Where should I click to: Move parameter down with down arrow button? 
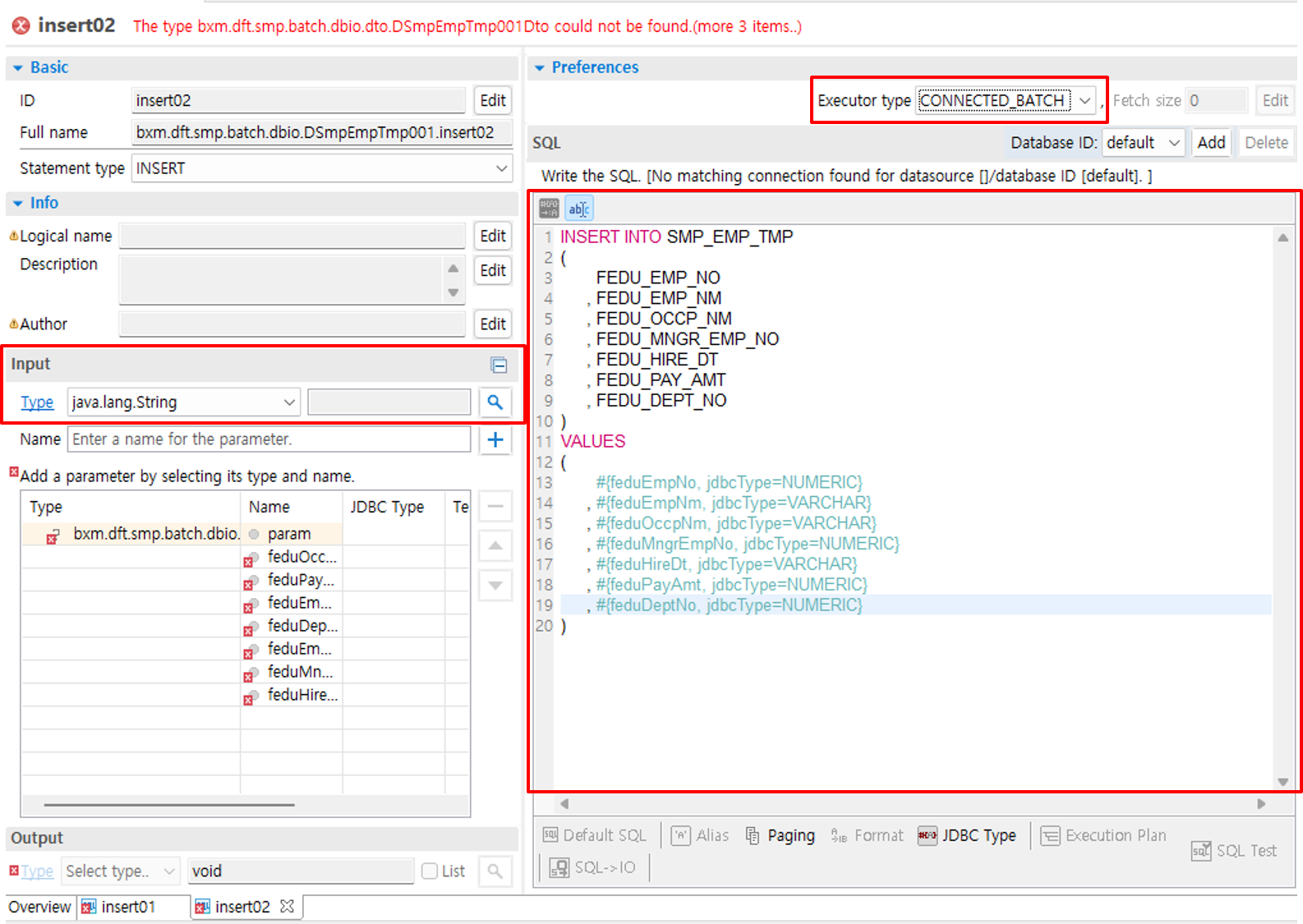[495, 585]
